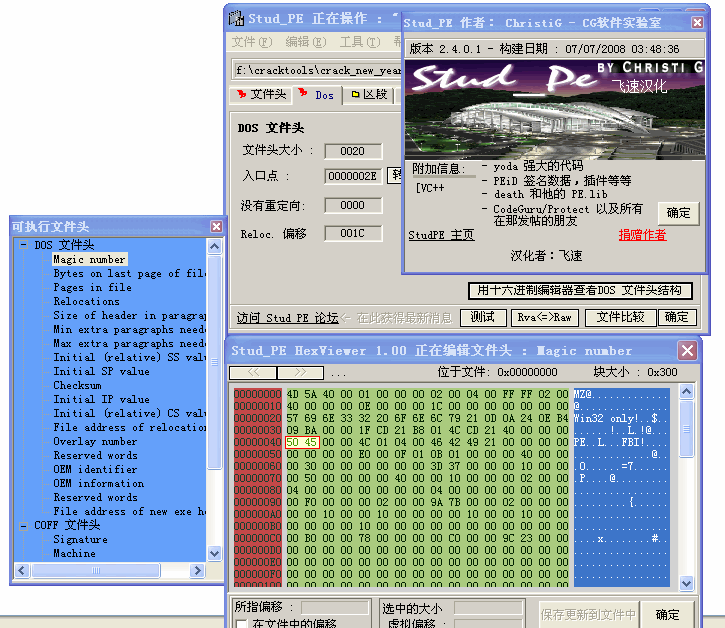Click the 没有重定向 value field 0000
Viewport: 725px width, 628px height.
click(x=353, y=205)
